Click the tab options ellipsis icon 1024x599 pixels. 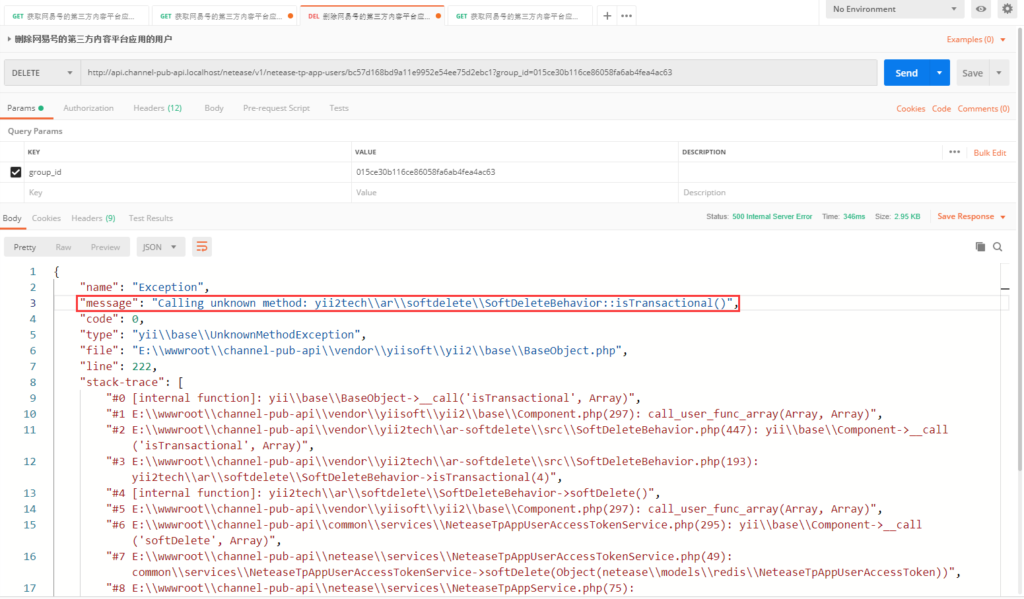pos(627,16)
